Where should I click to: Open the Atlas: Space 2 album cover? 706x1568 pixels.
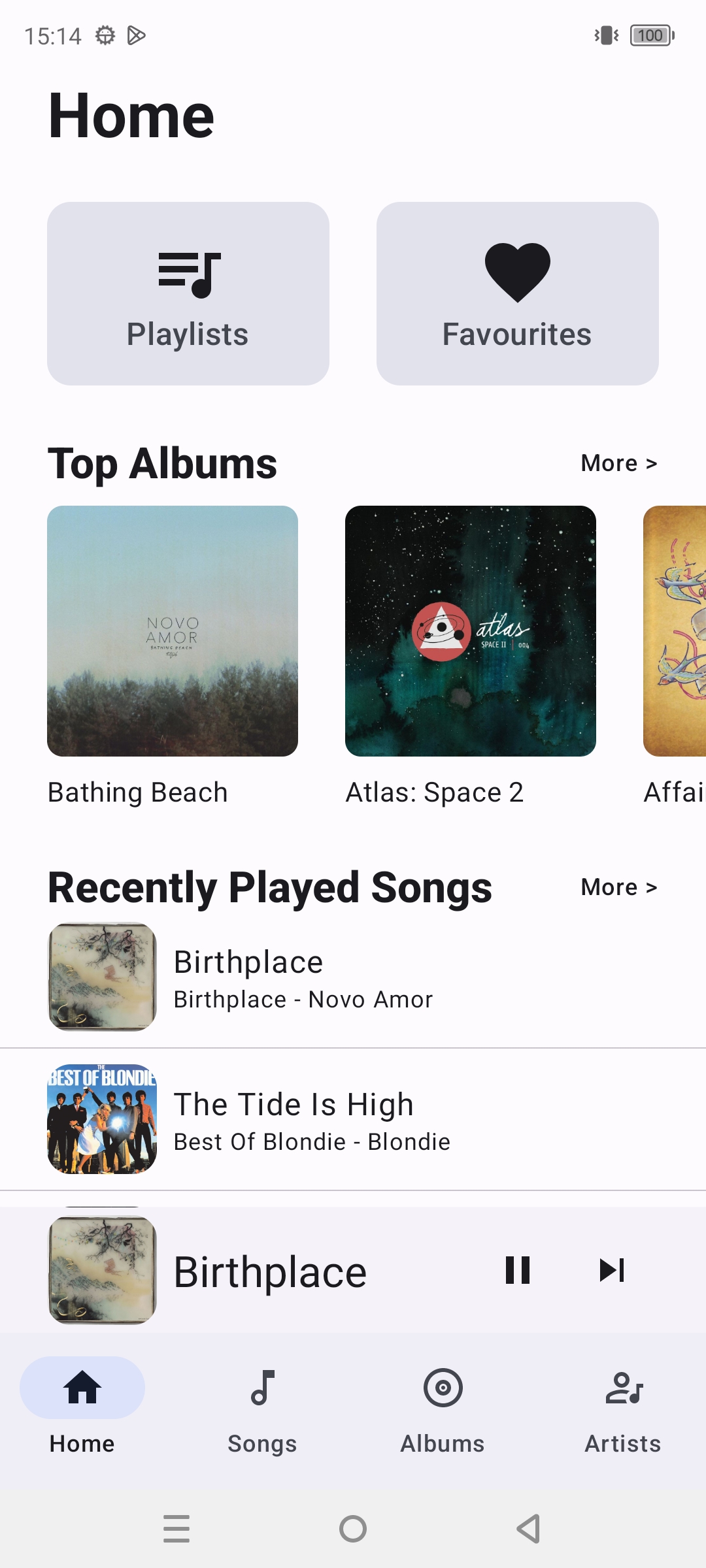[471, 631]
